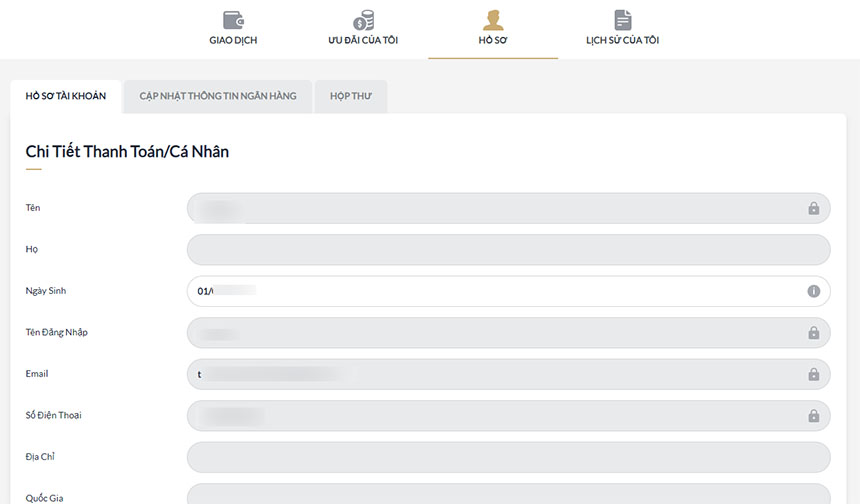Viewport: 860px width, 504px height.
Task: Click the Họ input field
Action: [508, 250]
